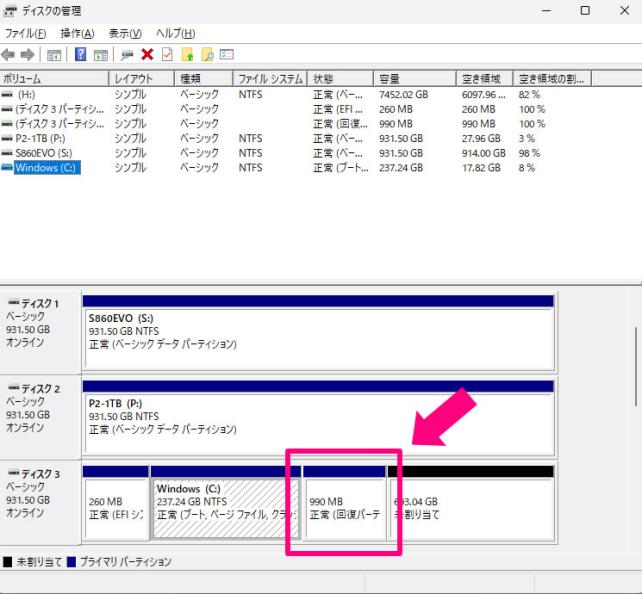Click the red X delete icon
Viewport: 642px width, 594px height.
point(147,54)
